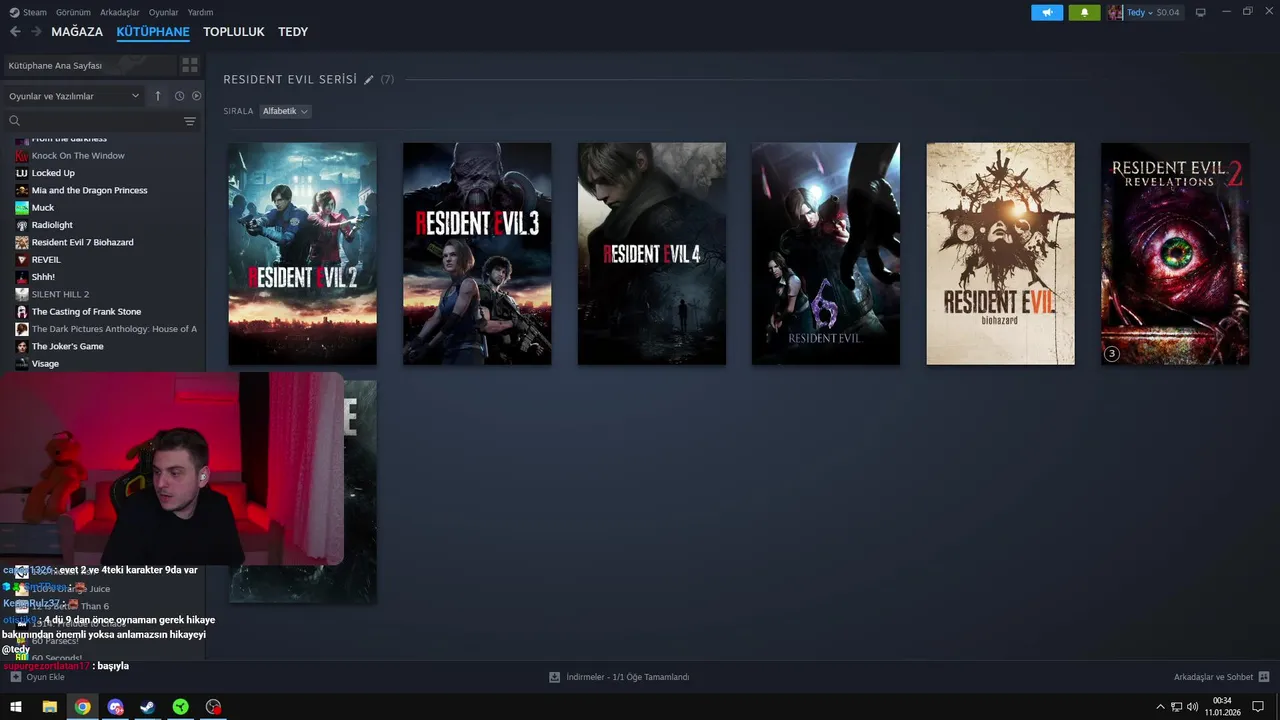Show hidden system tray icons
The image size is (1280, 720).
[x=1160, y=707]
